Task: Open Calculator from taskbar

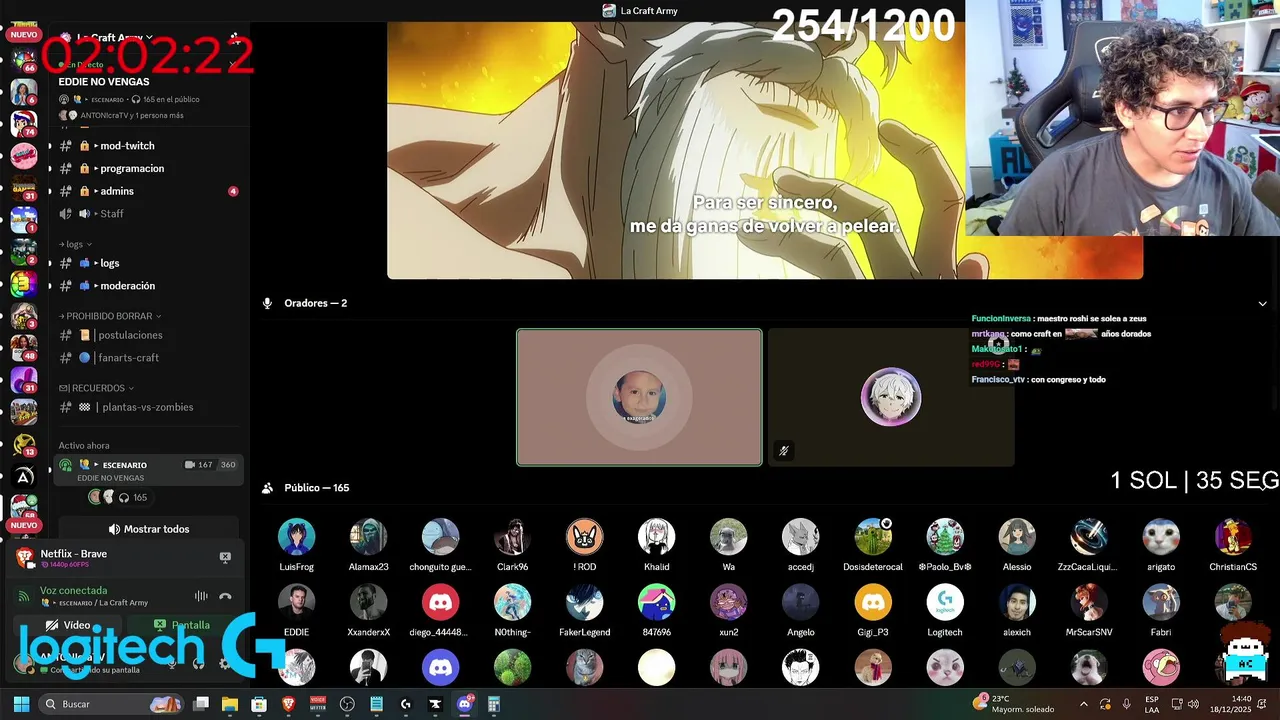Action: coord(493,704)
